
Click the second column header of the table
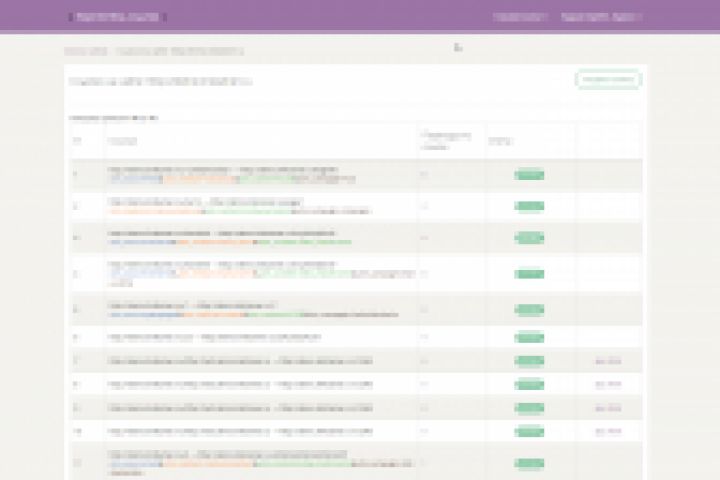[x=122, y=141]
